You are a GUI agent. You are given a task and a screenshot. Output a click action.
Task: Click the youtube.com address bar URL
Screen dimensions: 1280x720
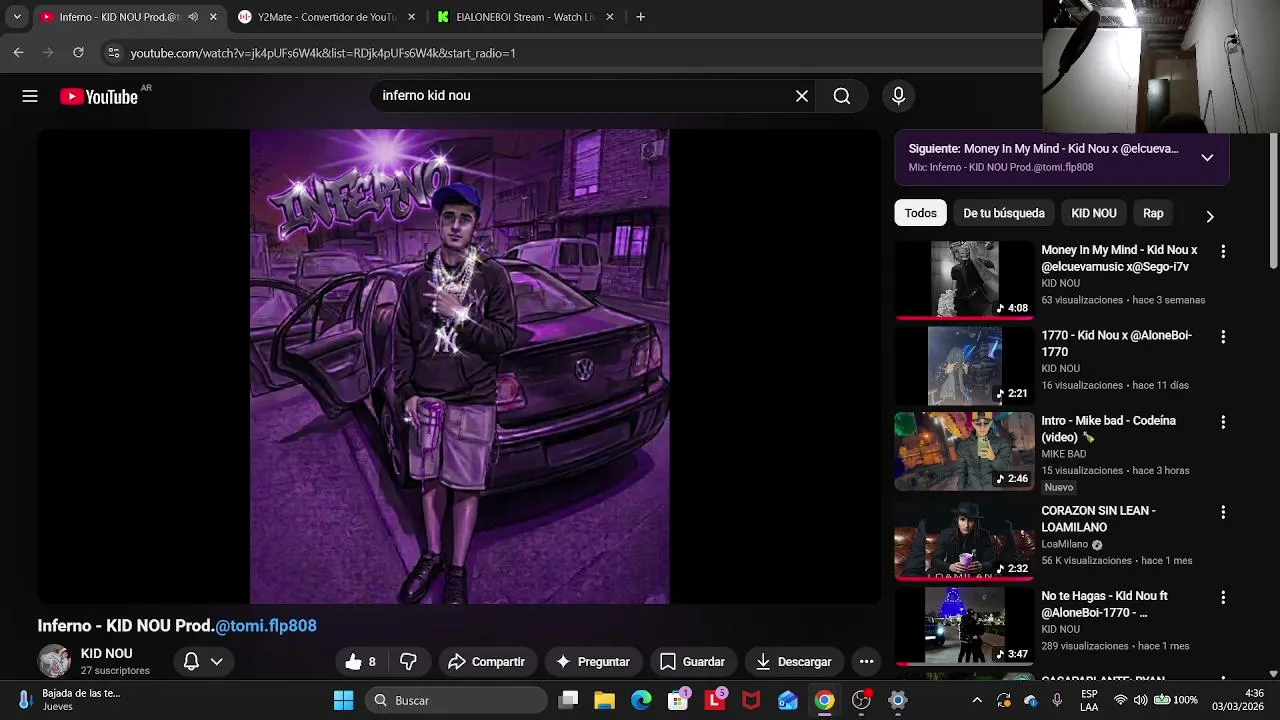(x=323, y=53)
